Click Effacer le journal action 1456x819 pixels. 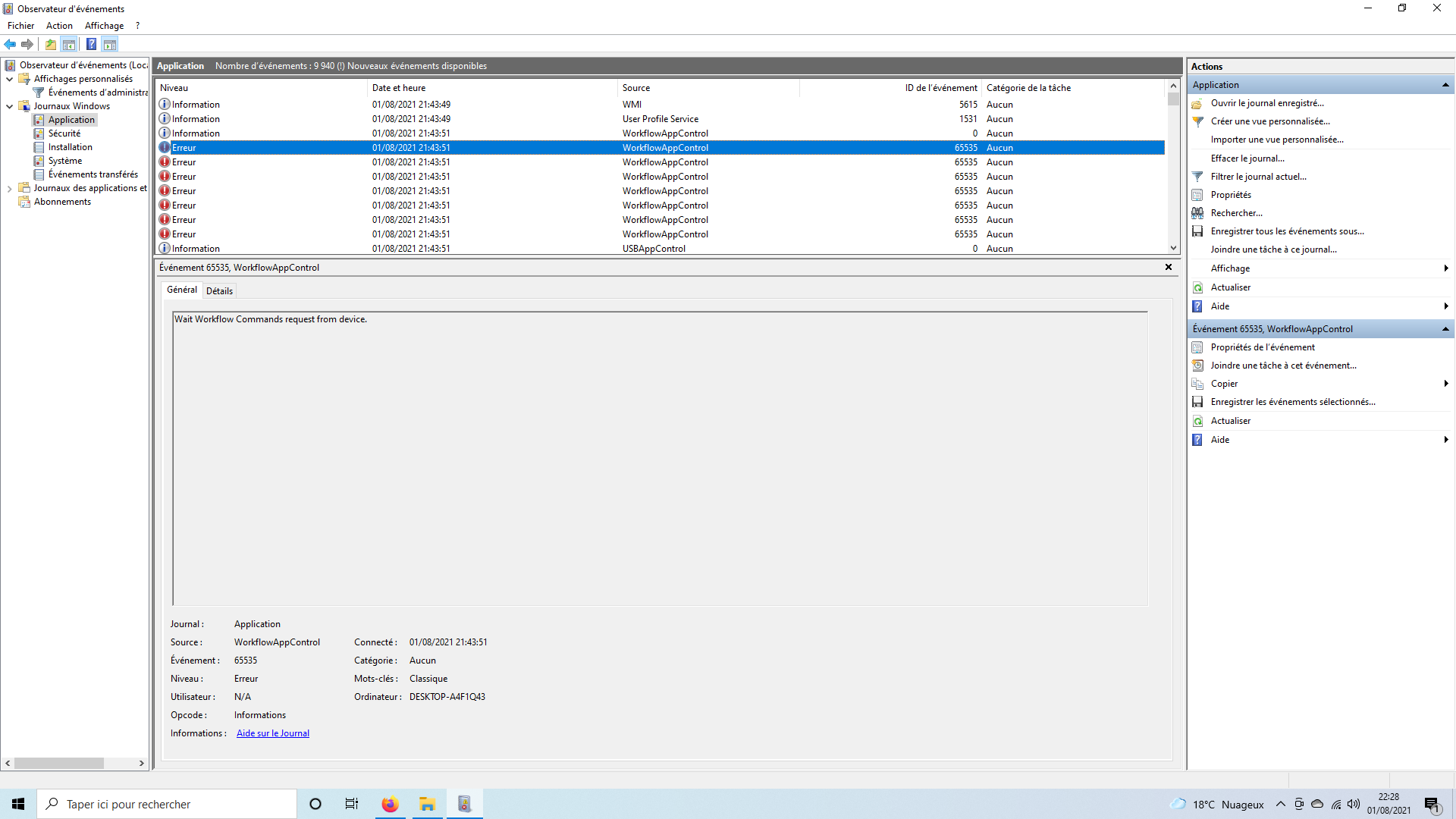(x=1247, y=158)
